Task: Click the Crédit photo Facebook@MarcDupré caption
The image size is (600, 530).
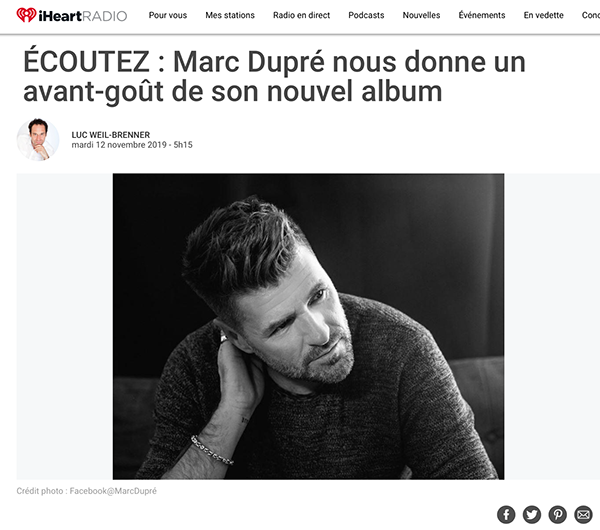Action: (x=86, y=491)
